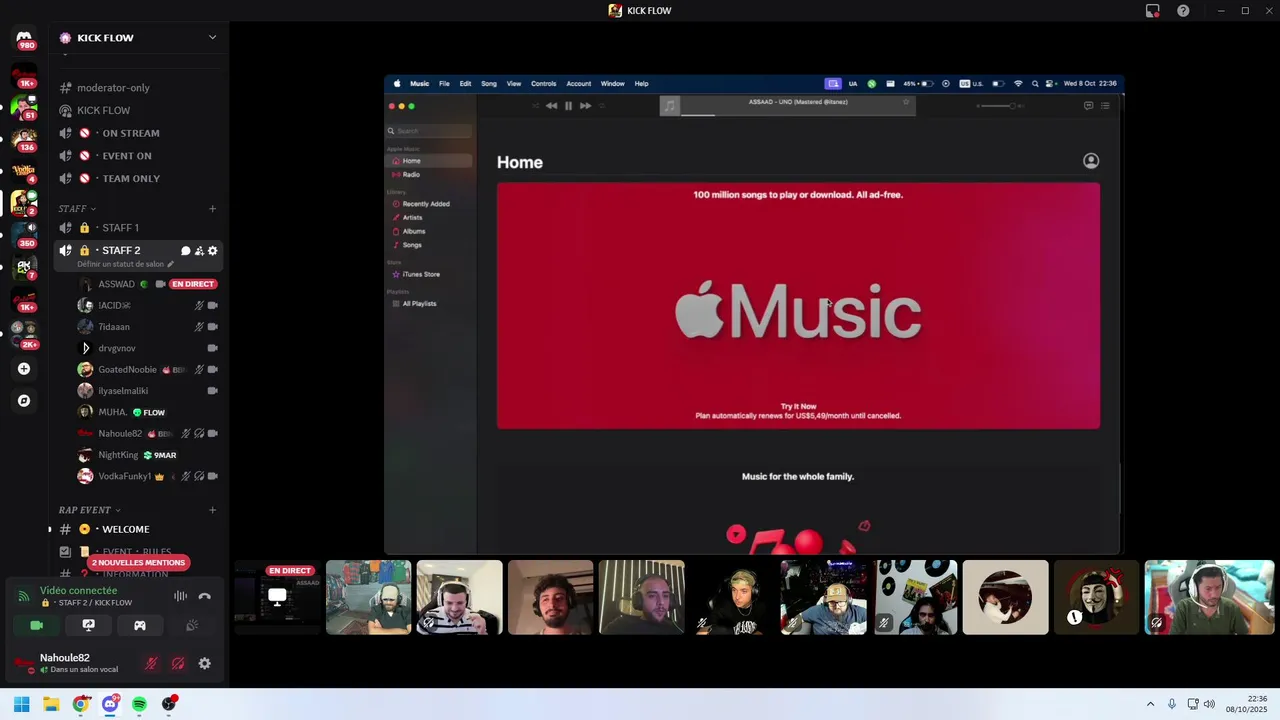Open server icon with 350 badge
The height and width of the screenshot is (720, 1280).
tap(24, 234)
